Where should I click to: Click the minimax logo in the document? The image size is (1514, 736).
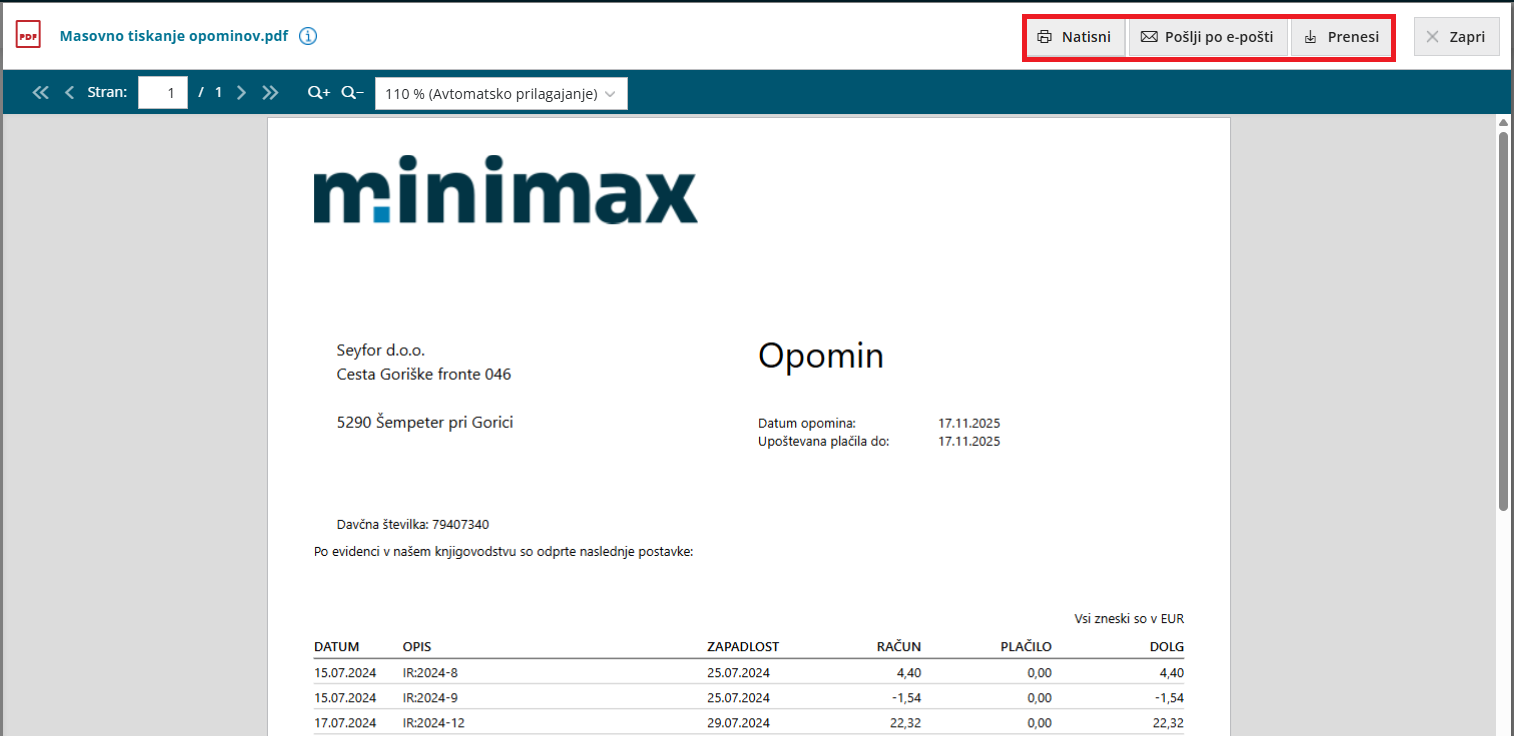(505, 190)
